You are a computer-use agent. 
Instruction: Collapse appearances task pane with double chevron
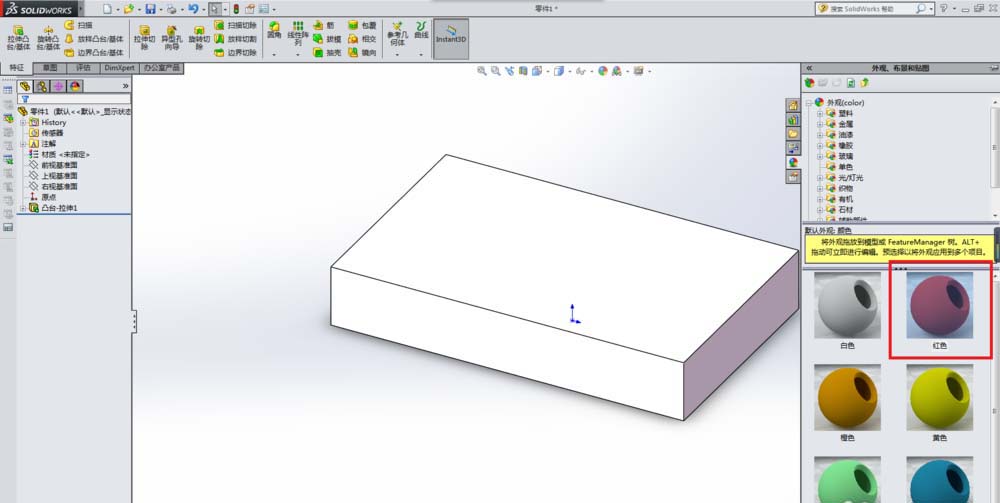pyautogui.click(x=809, y=68)
